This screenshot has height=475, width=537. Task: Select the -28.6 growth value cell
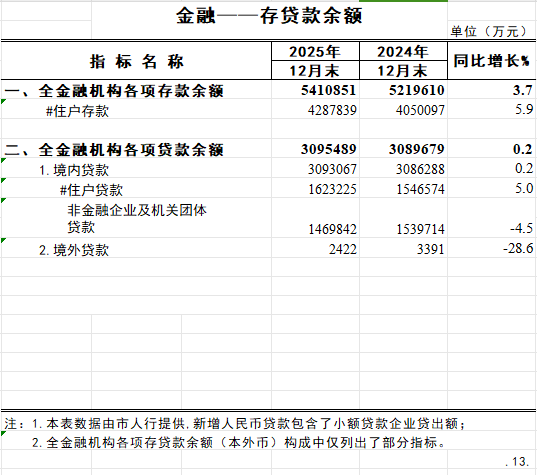click(518, 248)
